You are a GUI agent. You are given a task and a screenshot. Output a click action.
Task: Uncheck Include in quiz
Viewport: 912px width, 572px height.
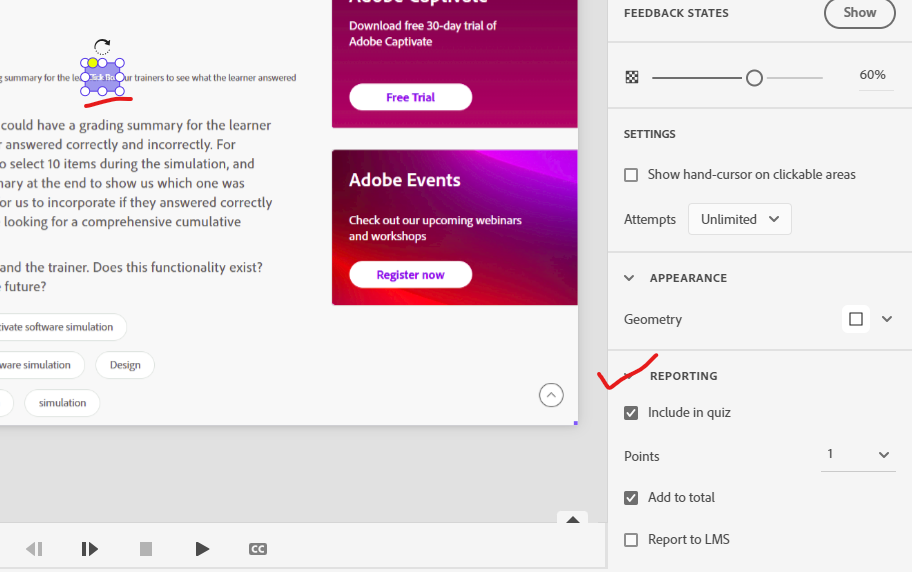click(631, 413)
